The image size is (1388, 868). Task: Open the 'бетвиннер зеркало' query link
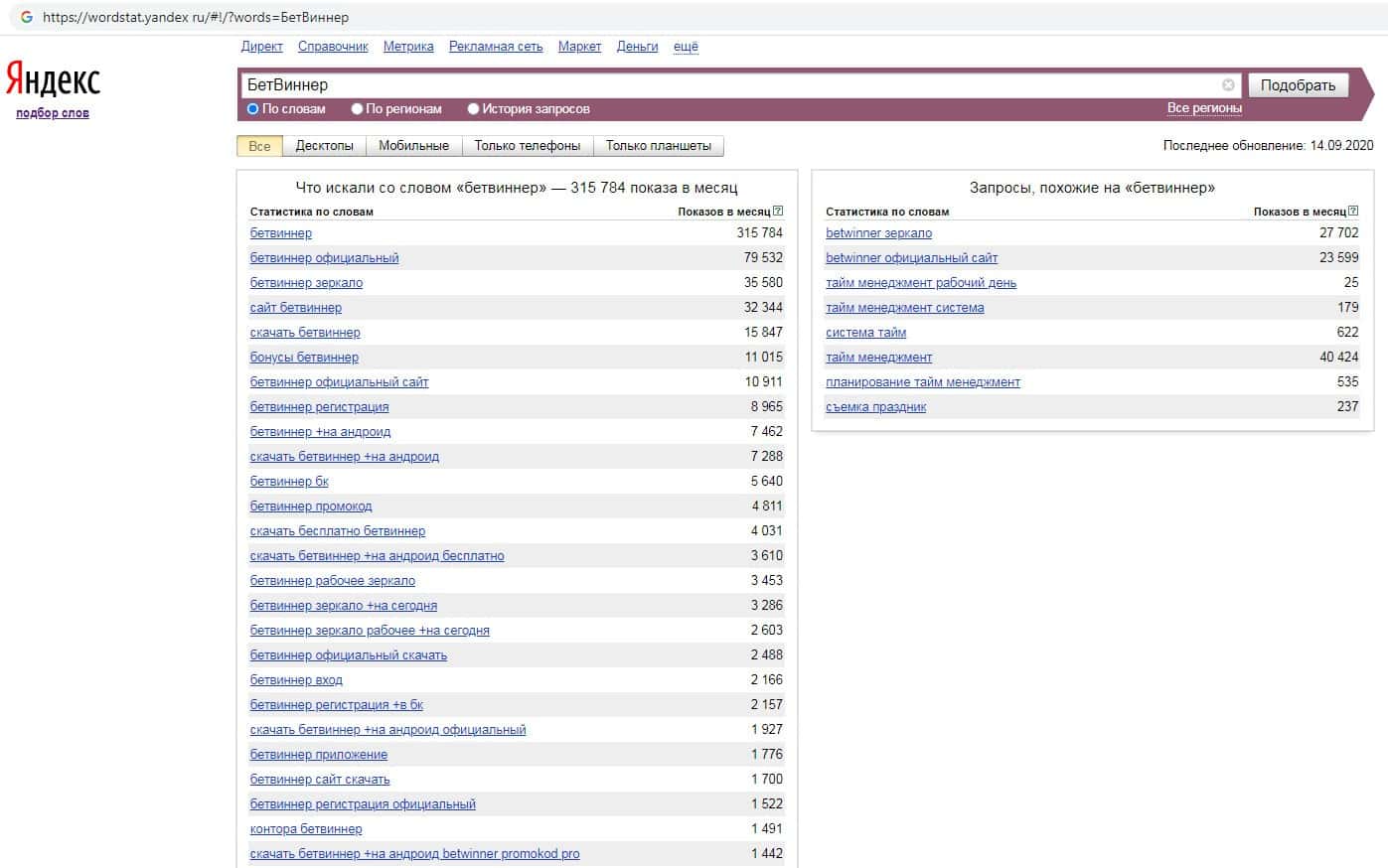[306, 283]
